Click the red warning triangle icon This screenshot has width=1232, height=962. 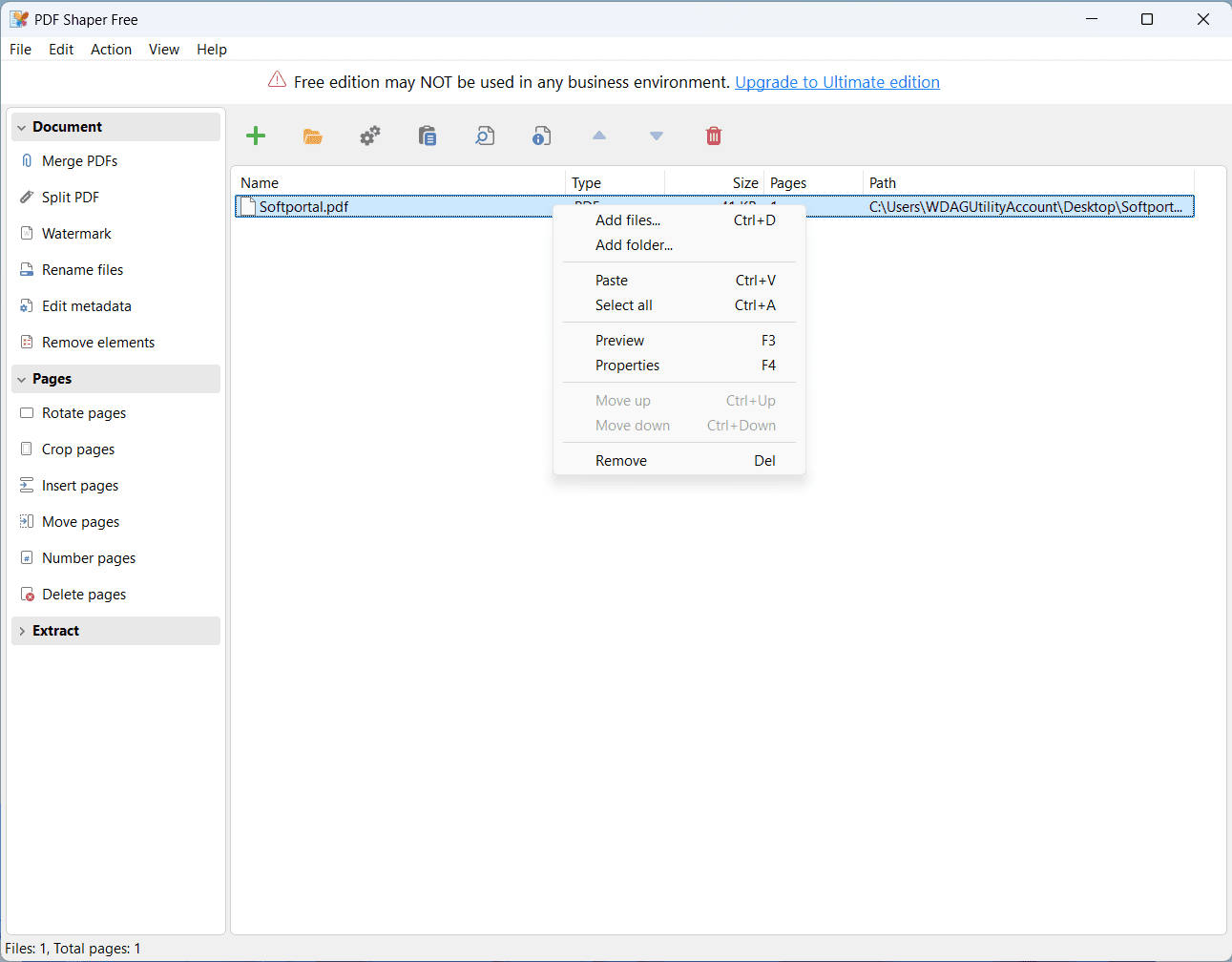click(277, 80)
